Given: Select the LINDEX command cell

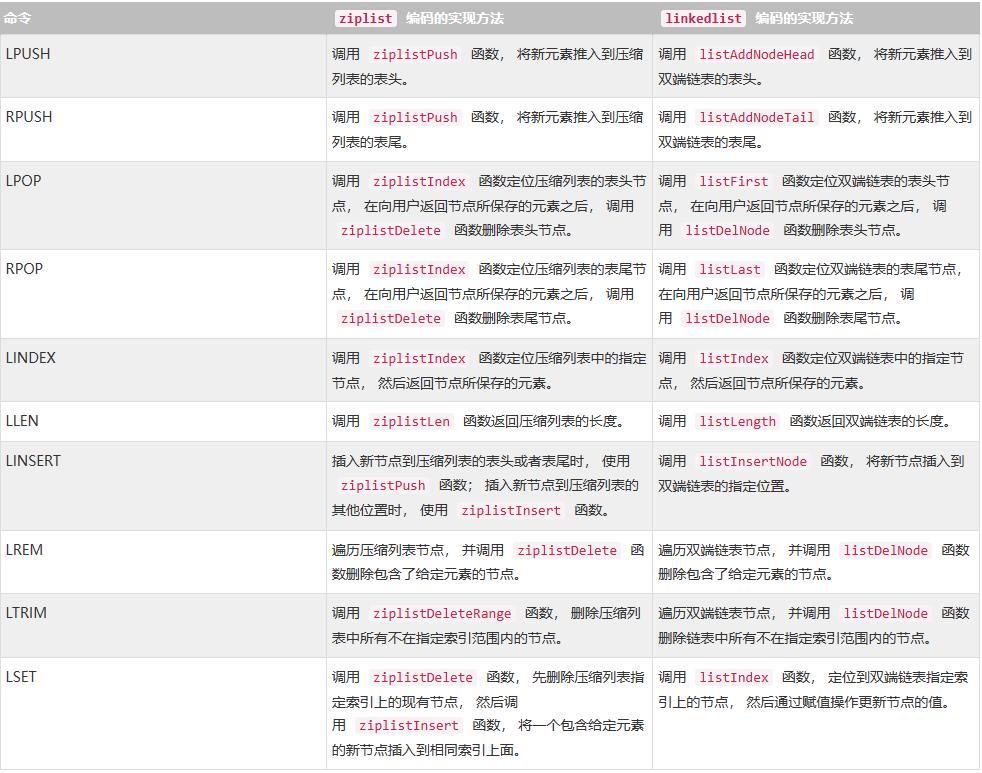Looking at the screenshot, I should (x=163, y=370).
